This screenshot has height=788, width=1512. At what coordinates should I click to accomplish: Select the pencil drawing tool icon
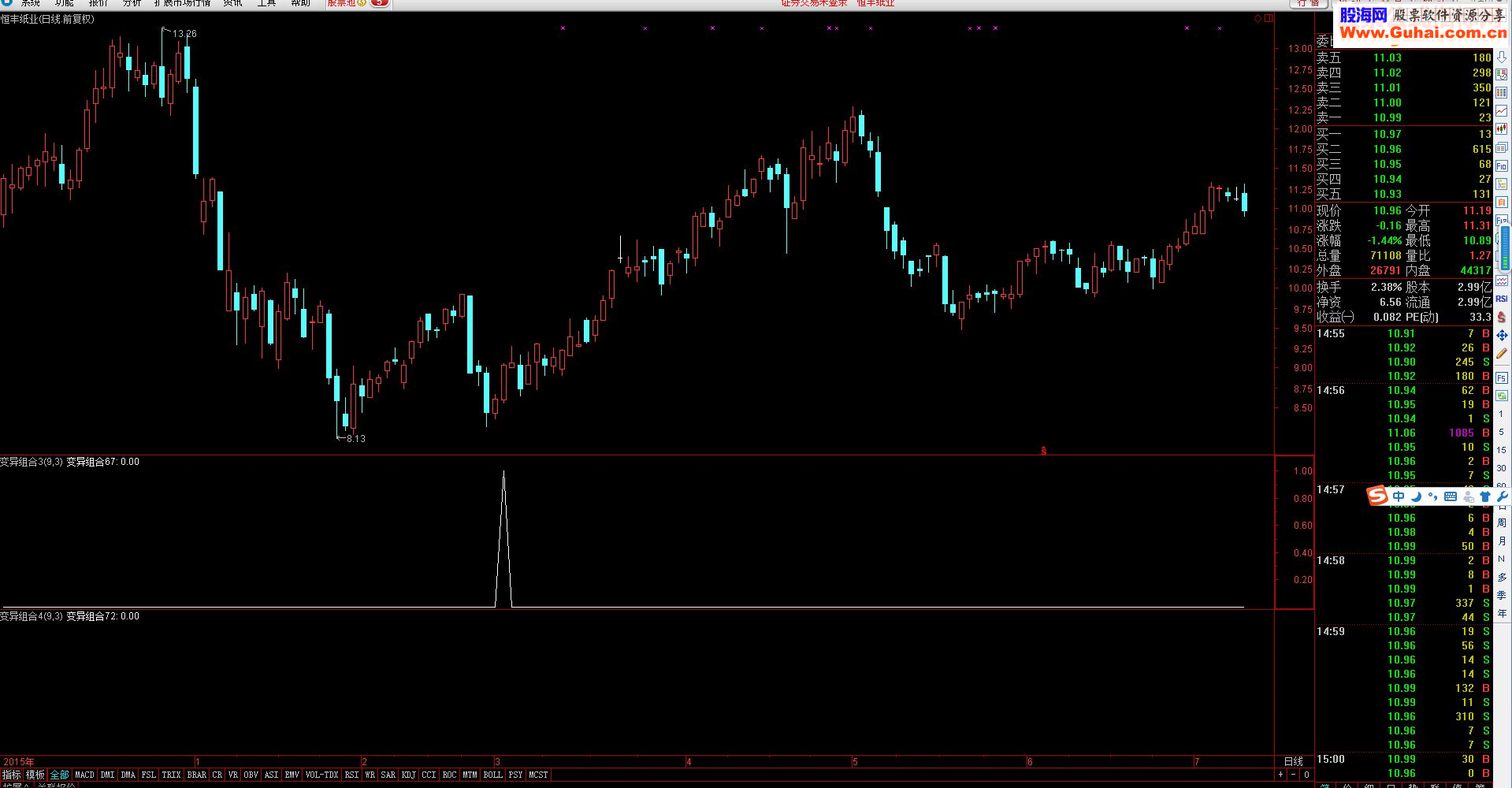1502,354
